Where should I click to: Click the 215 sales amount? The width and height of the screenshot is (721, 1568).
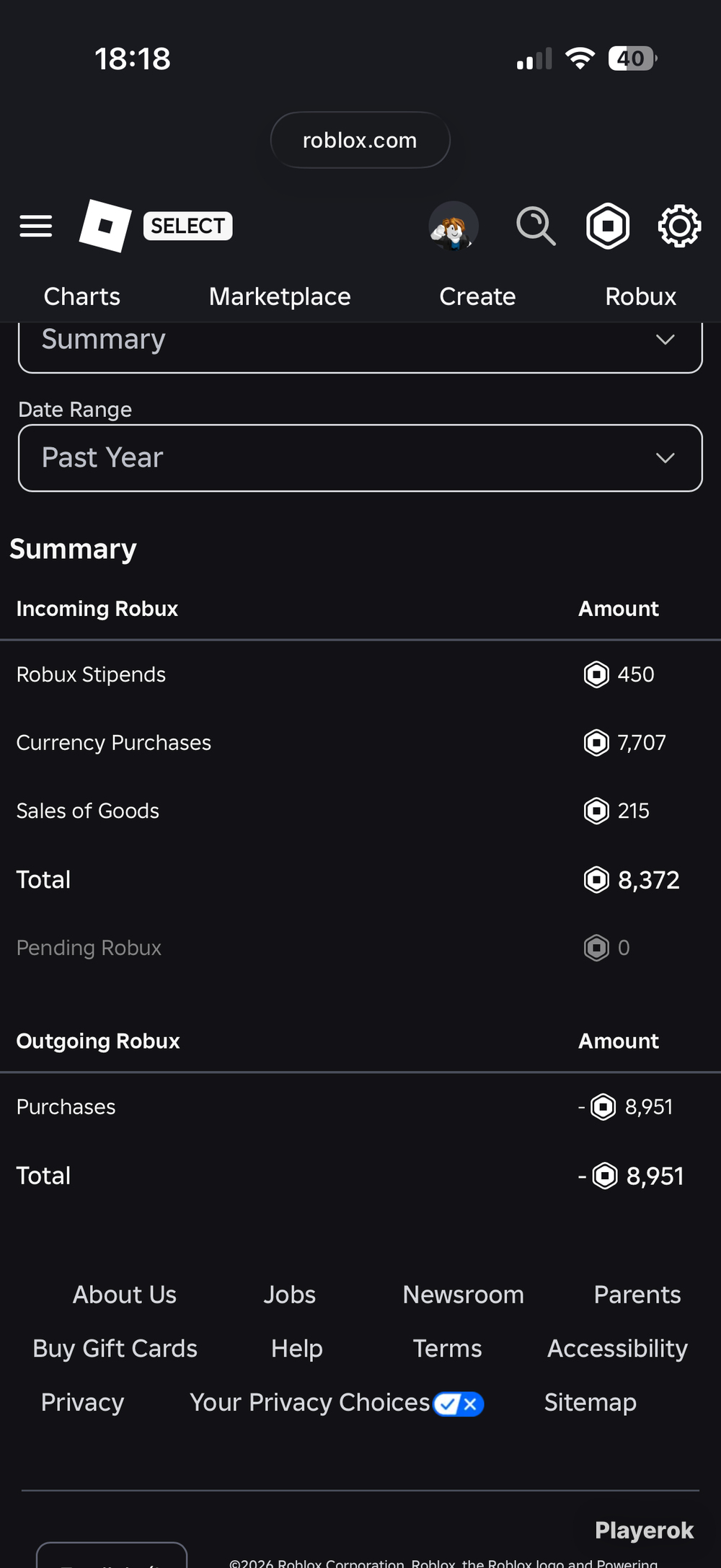(x=634, y=811)
